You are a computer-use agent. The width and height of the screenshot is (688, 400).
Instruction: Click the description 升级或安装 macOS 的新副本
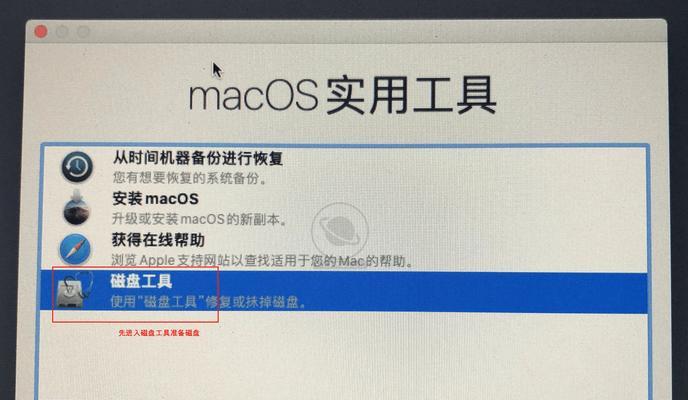(x=199, y=218)
